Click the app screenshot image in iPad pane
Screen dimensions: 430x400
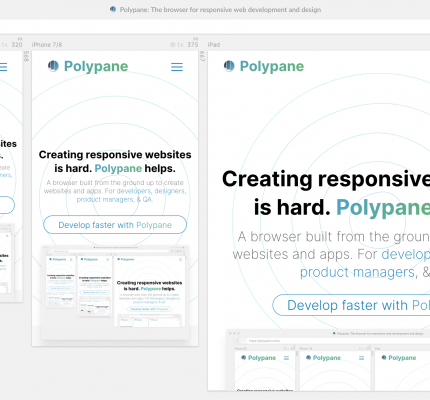tap(328, 360)
